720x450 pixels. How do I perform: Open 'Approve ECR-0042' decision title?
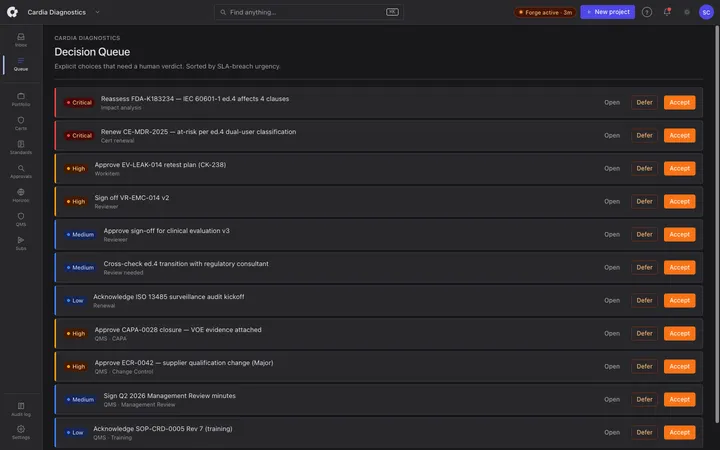[184, 363]
